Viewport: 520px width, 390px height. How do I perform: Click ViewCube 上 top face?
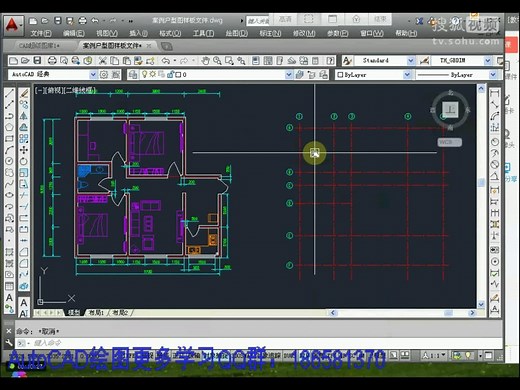pyautogui.click(x=450, y=109)
